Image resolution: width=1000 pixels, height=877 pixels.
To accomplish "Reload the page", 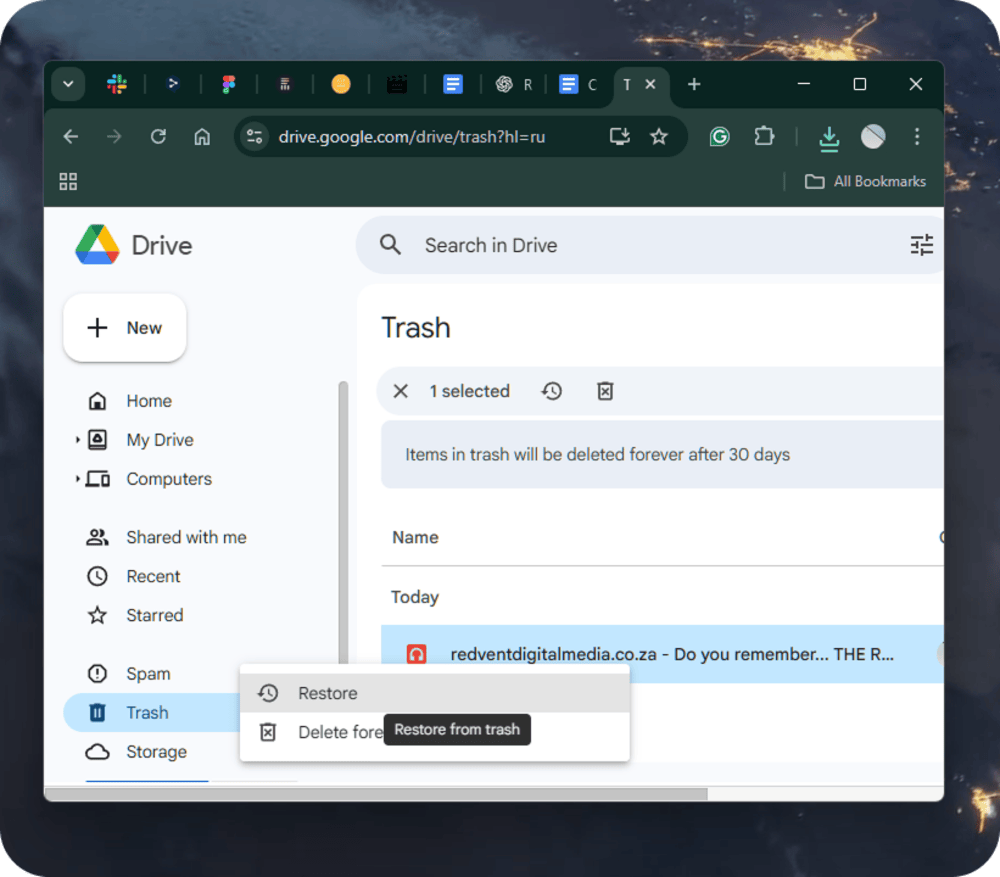I will (x=158, y=137).
